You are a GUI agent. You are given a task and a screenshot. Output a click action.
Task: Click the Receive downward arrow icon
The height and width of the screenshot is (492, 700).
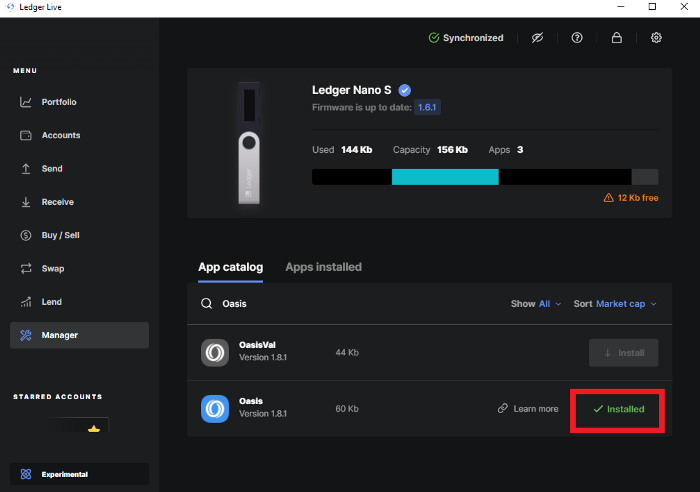tap(26, 202)
